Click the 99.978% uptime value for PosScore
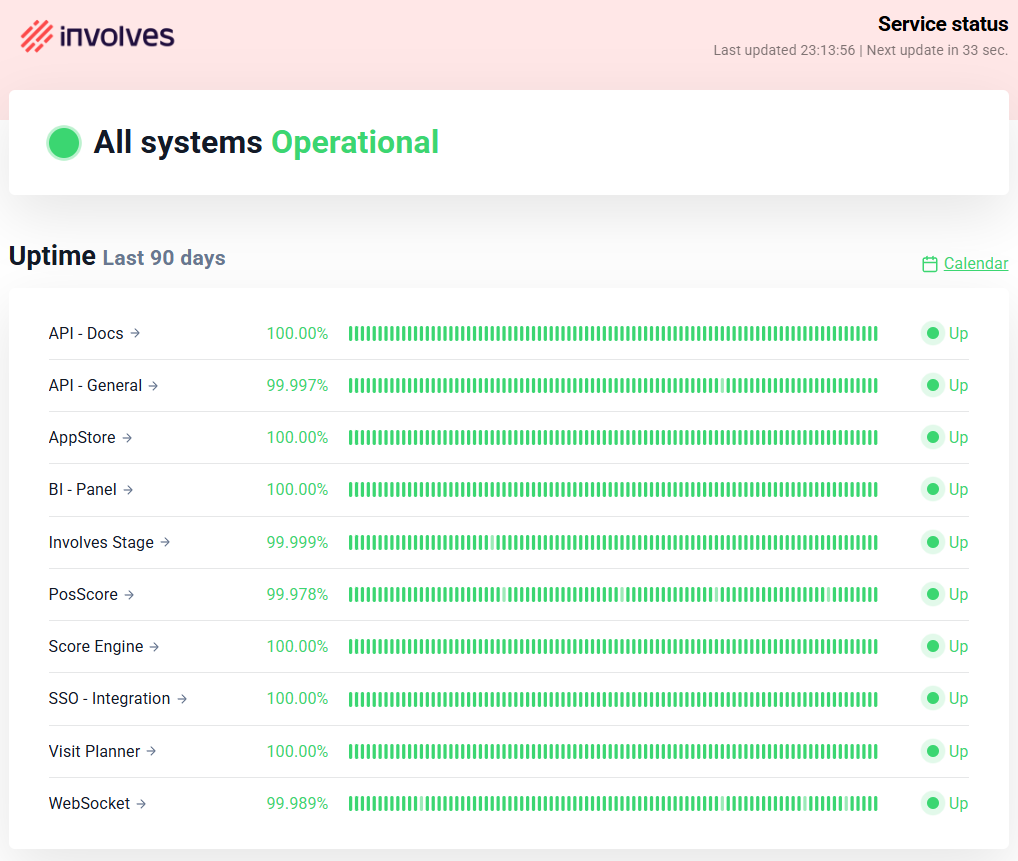The height and width of the screenshot is (861, 1018). 296,594
